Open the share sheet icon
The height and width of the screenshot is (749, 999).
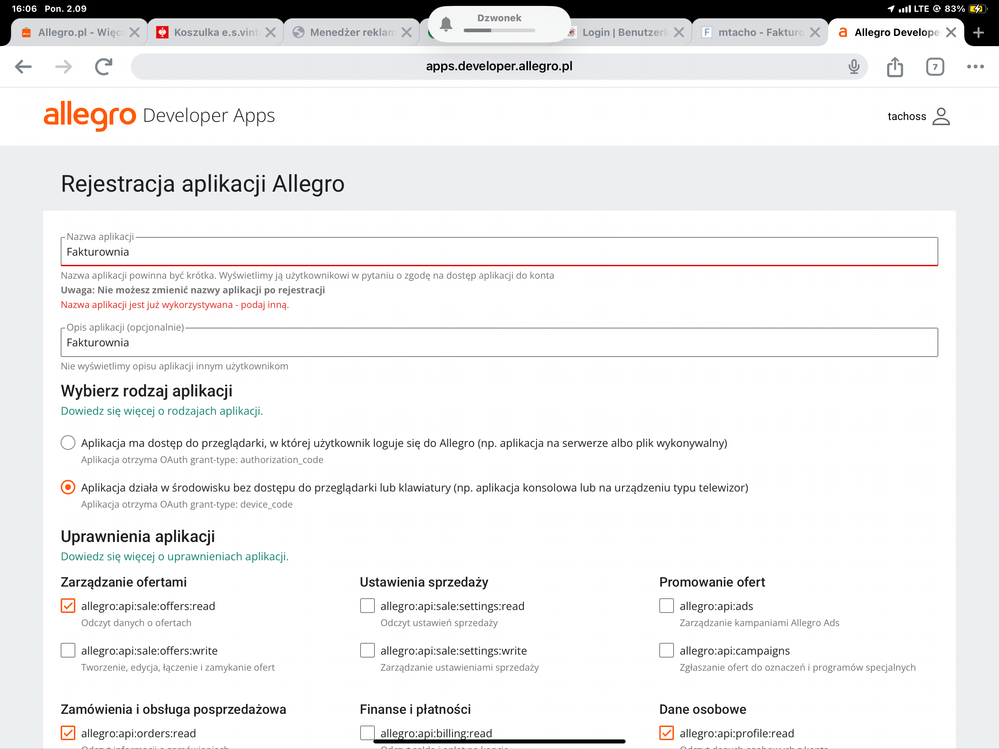pyautogui.click(x=895, y=66)
